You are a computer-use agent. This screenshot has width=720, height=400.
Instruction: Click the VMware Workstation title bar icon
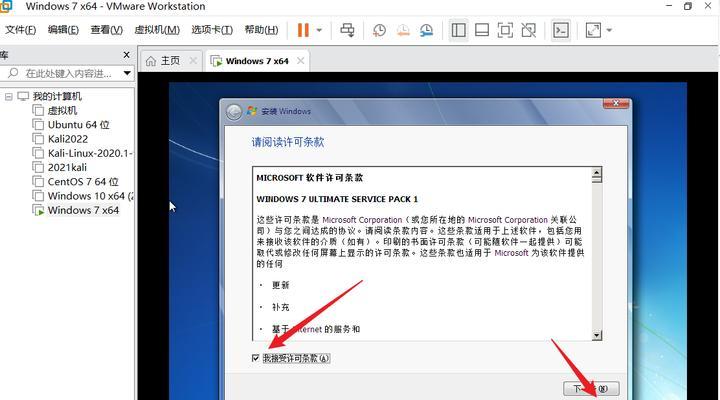click(x=6, y=6)
